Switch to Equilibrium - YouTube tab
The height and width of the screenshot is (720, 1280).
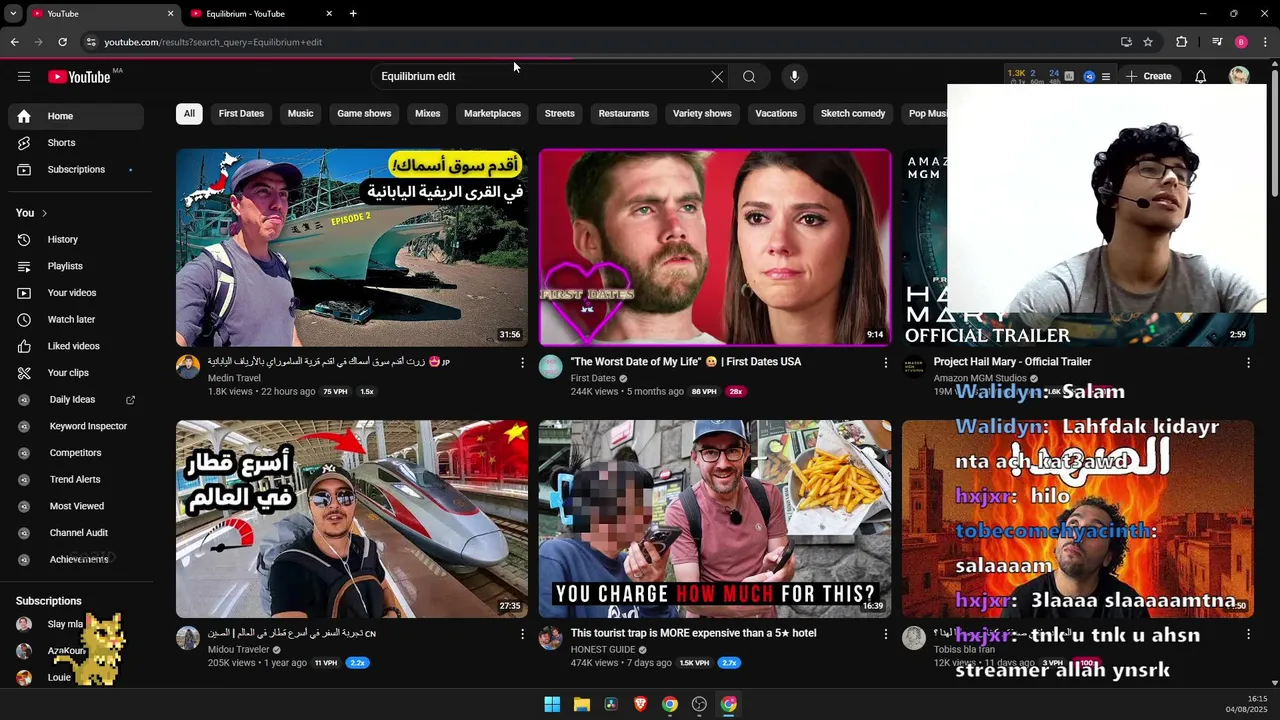point(261,14)
